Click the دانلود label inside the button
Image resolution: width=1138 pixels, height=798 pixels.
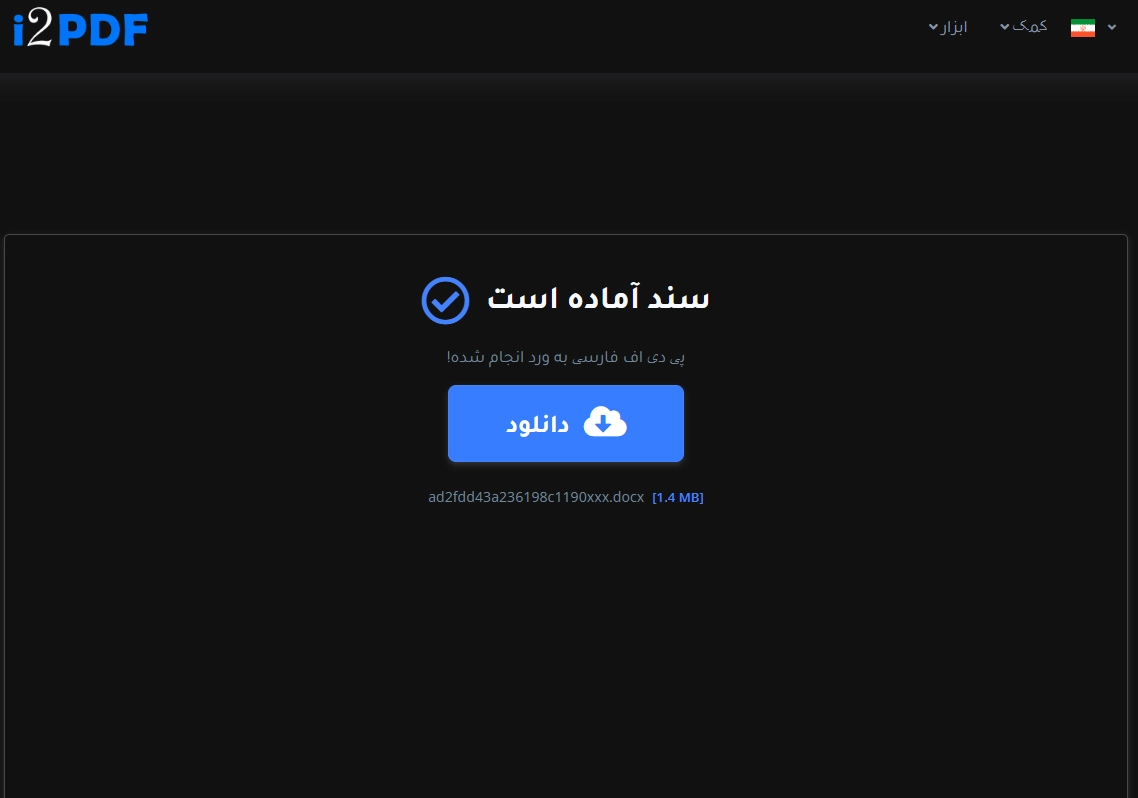537,424
